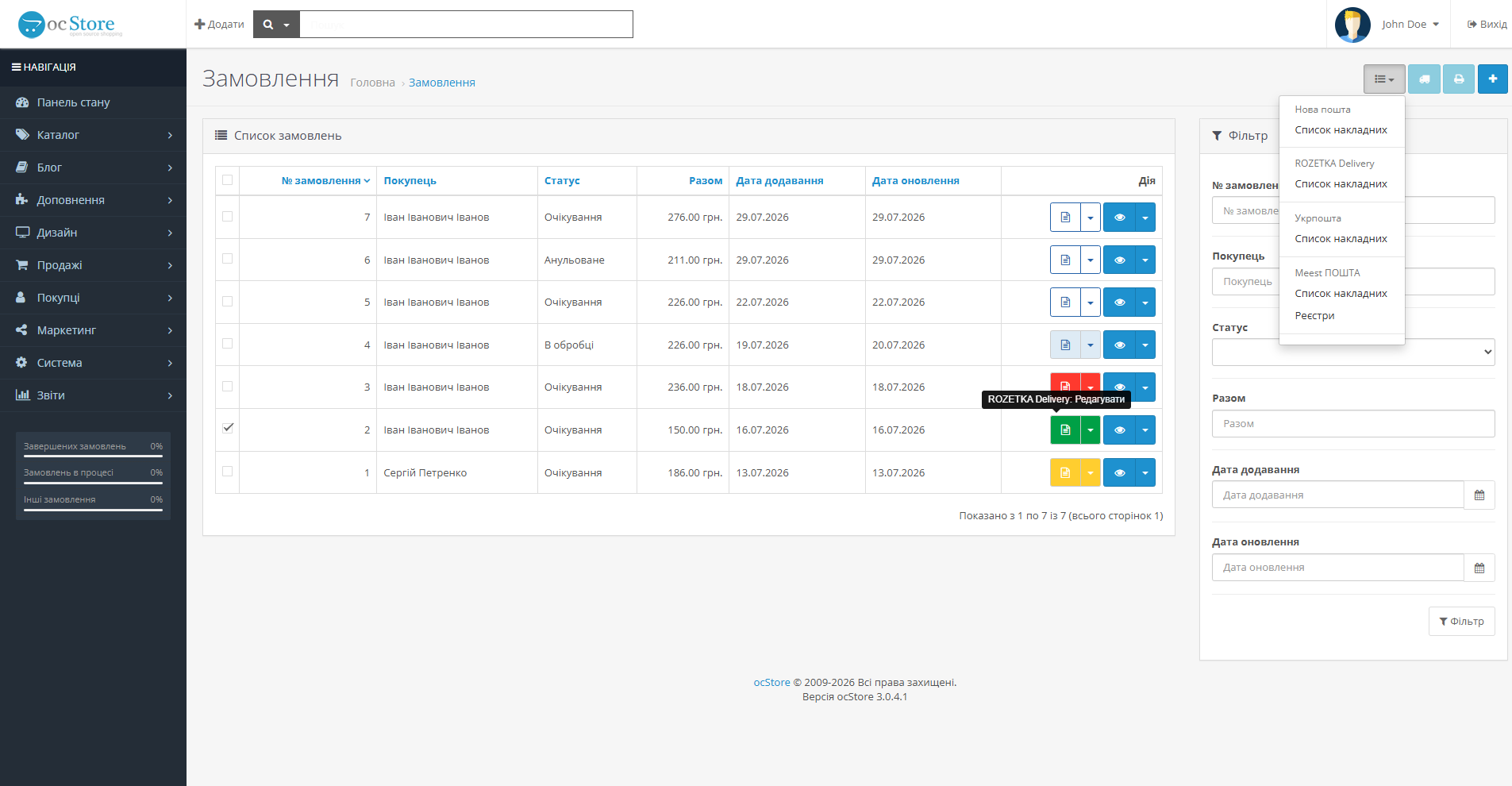Focus the Разом filter input

pyautogui.click(x=1353, y=424)
